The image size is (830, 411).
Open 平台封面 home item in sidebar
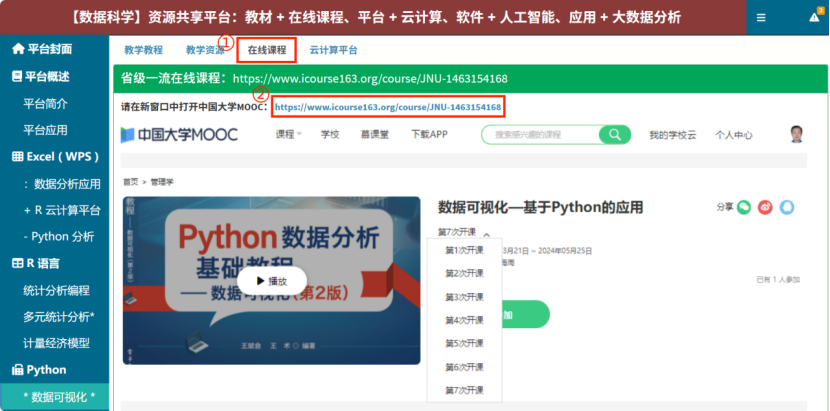tap(42, 49)
